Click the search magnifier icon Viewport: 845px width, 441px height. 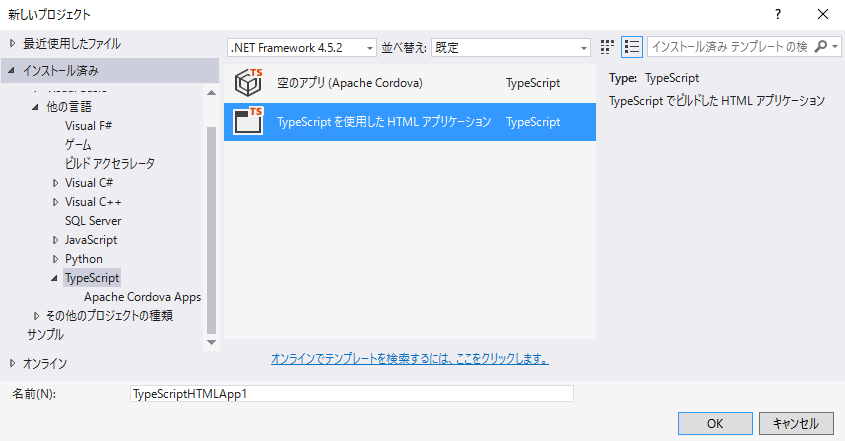[821, 46]
